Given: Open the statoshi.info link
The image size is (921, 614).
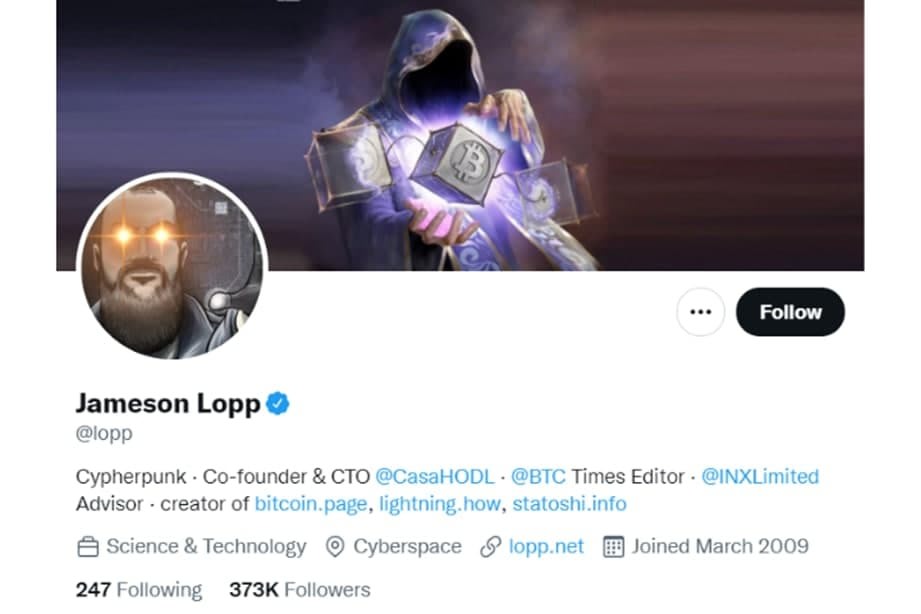Looking at the screenshot, I should tap(569, 504).
